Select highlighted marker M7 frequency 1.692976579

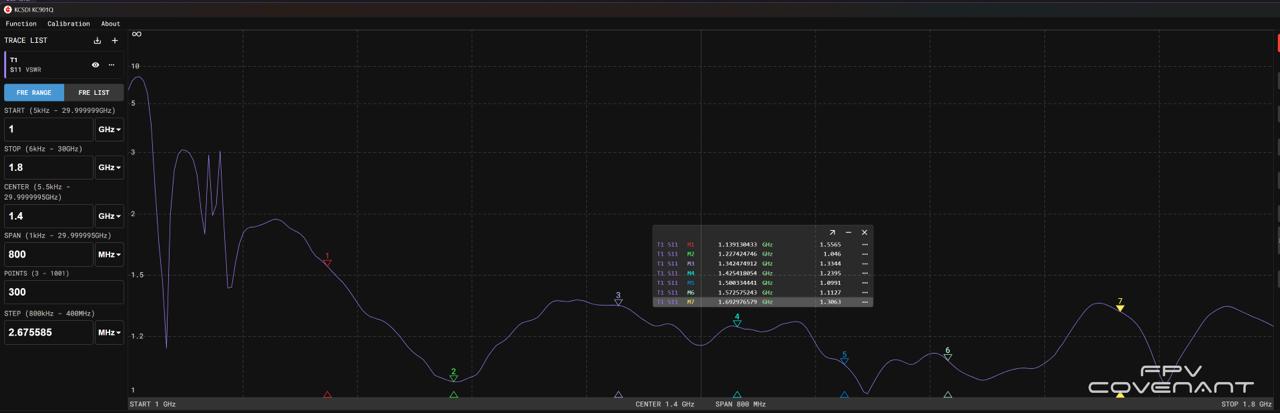tap(737, 301)
